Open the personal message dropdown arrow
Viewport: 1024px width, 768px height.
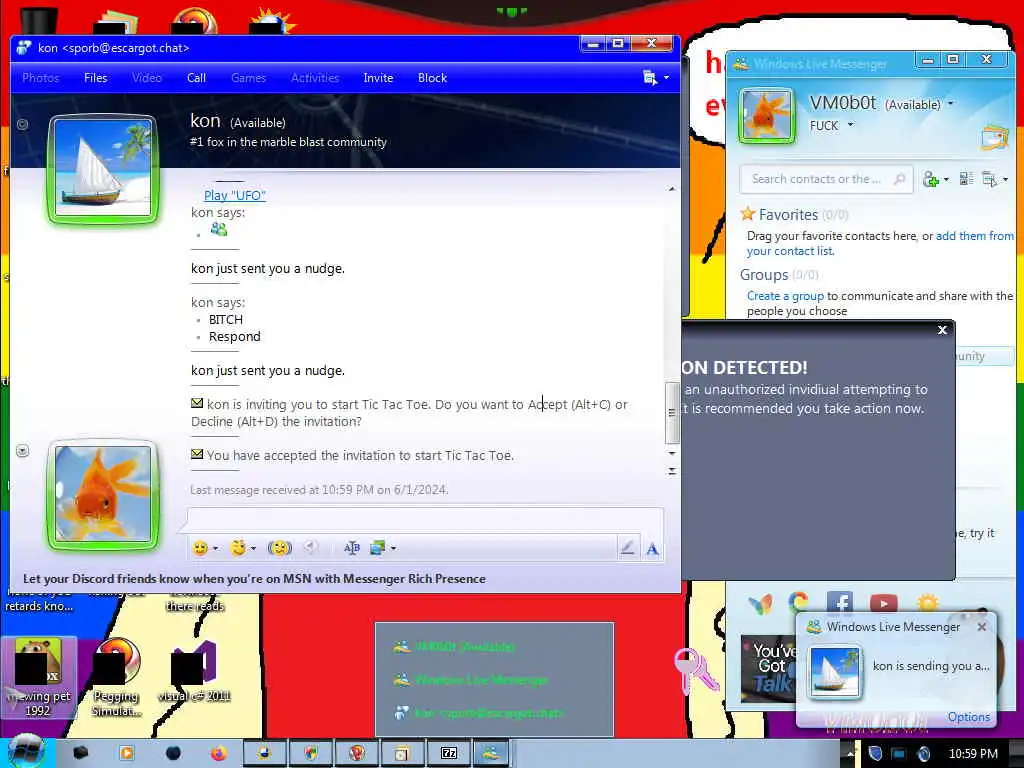pos(850,125)
